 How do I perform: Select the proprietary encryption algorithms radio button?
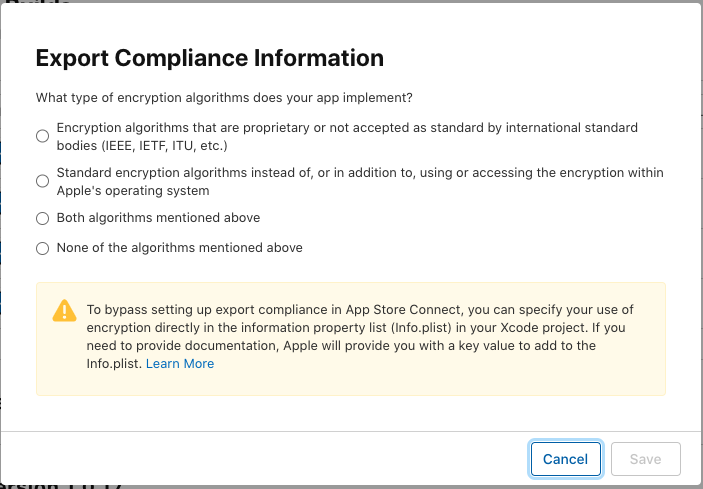point(42,136)
